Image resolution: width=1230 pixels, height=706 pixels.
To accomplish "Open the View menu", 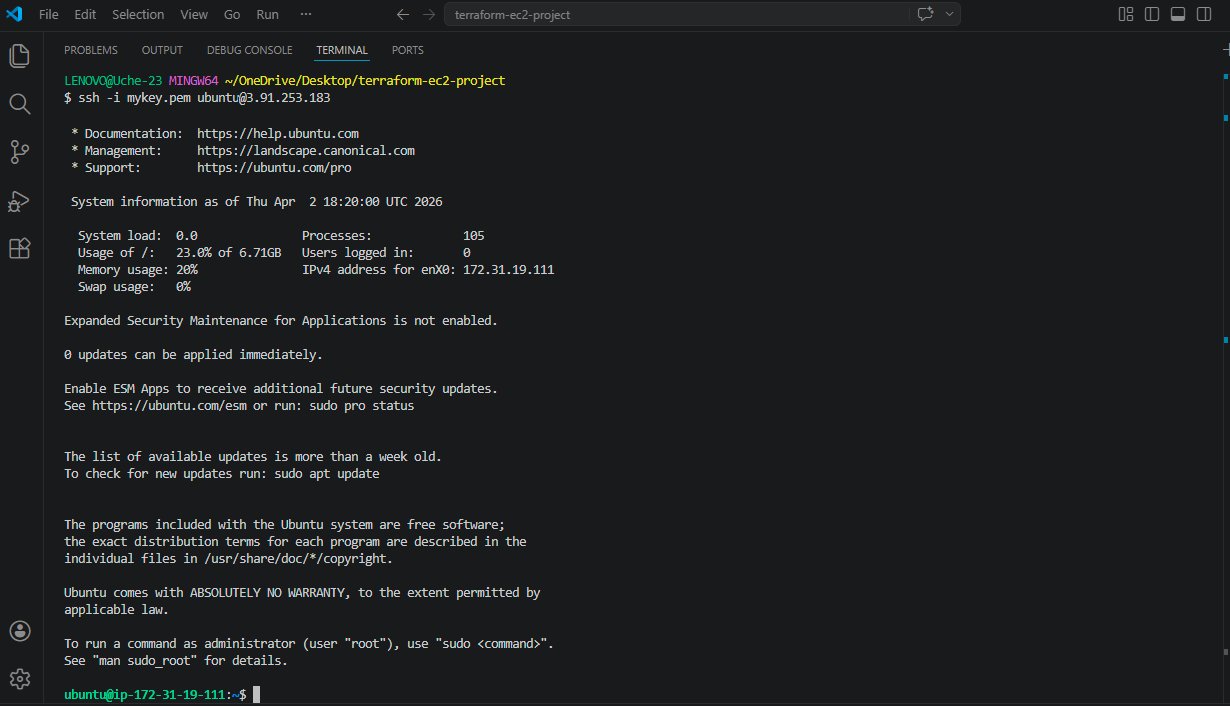I will tap(194, 14).
